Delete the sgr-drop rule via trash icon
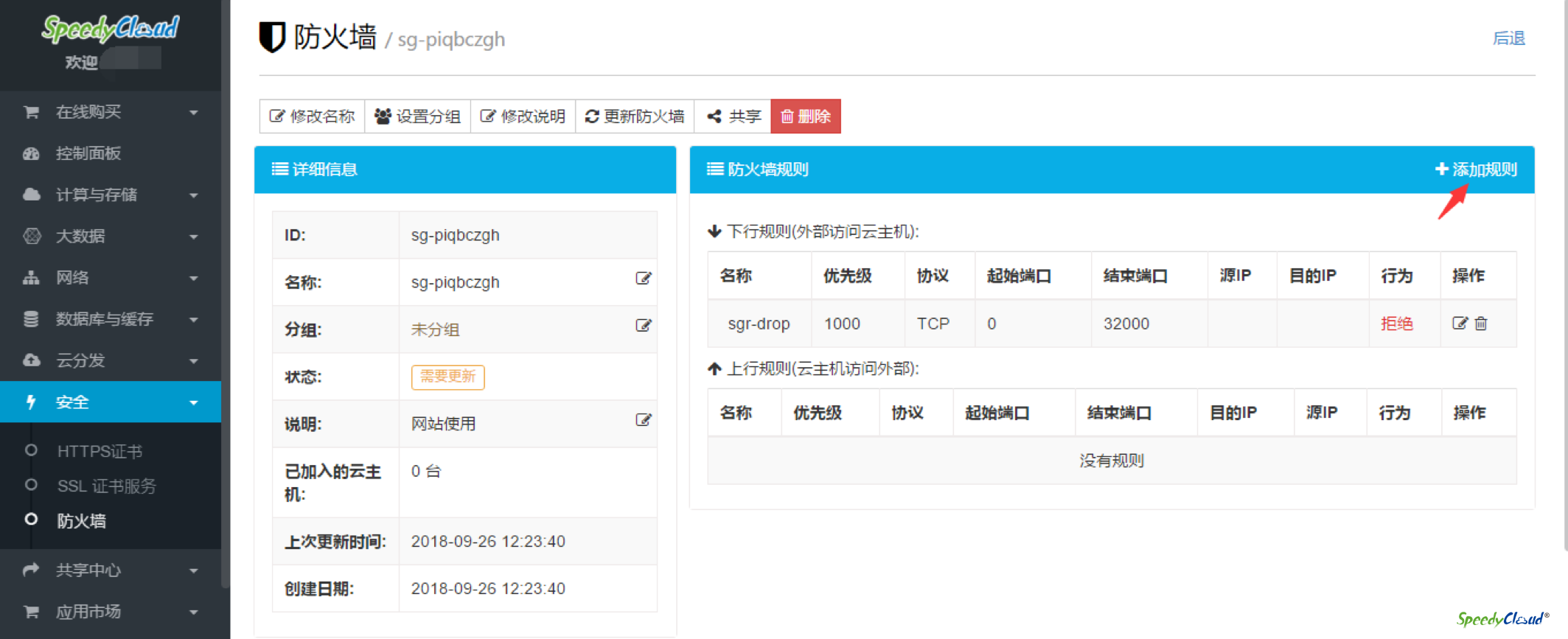The height and width of the screenshot is (639, 1568). (x=1481, y=323)
